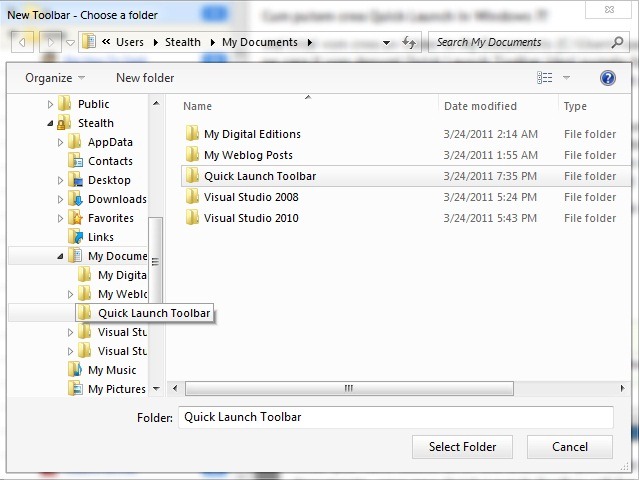Click the search magnifier icon
The width and height of the screenshot is (639, 480).
(617, 42)
